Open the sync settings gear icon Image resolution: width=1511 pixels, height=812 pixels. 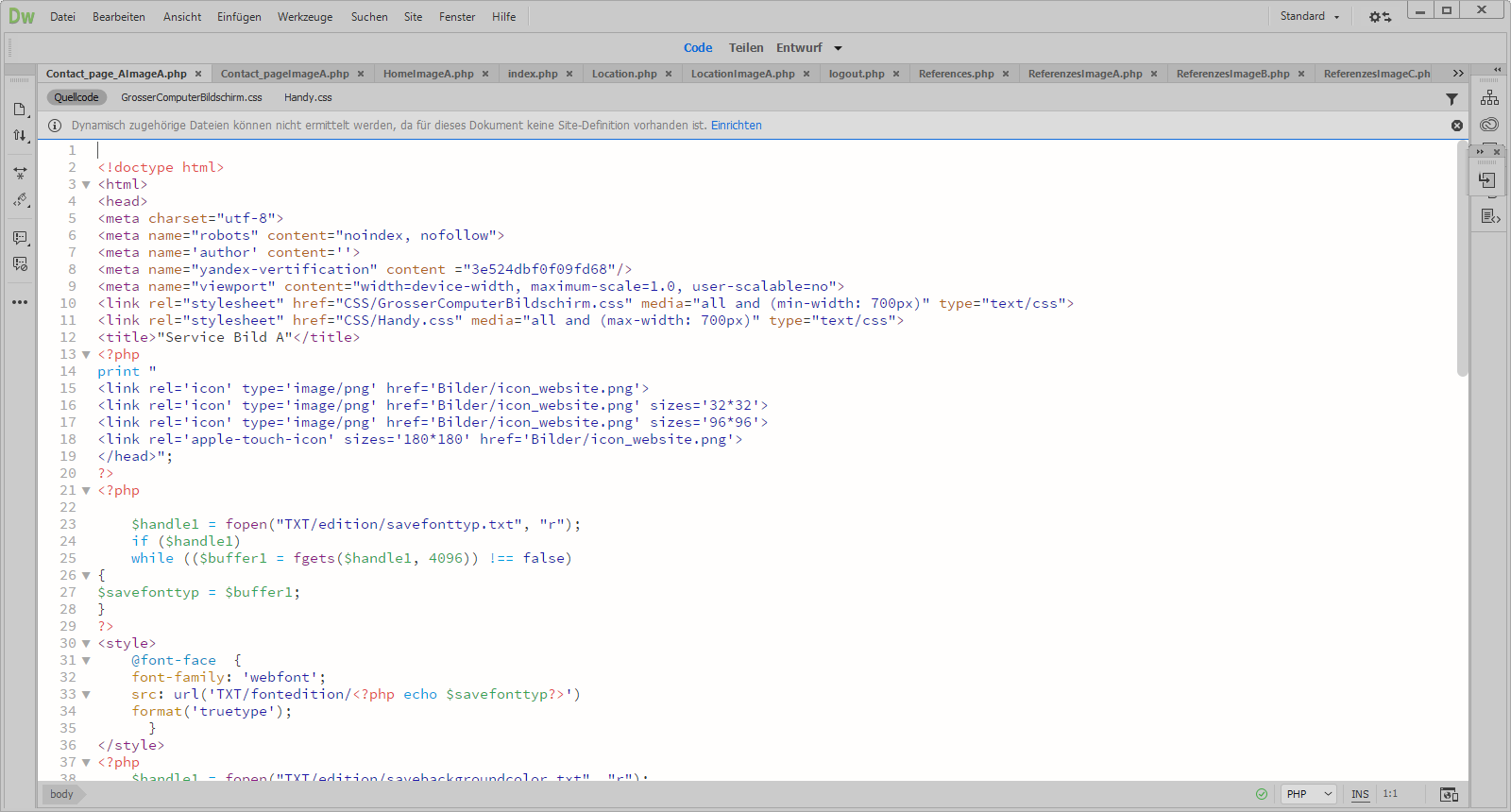coord(1380,17)
